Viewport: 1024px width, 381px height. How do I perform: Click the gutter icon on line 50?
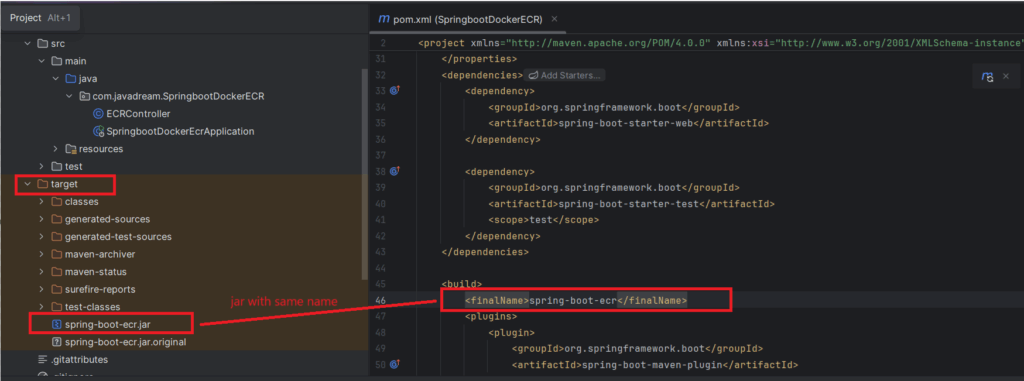click(394, 364)
